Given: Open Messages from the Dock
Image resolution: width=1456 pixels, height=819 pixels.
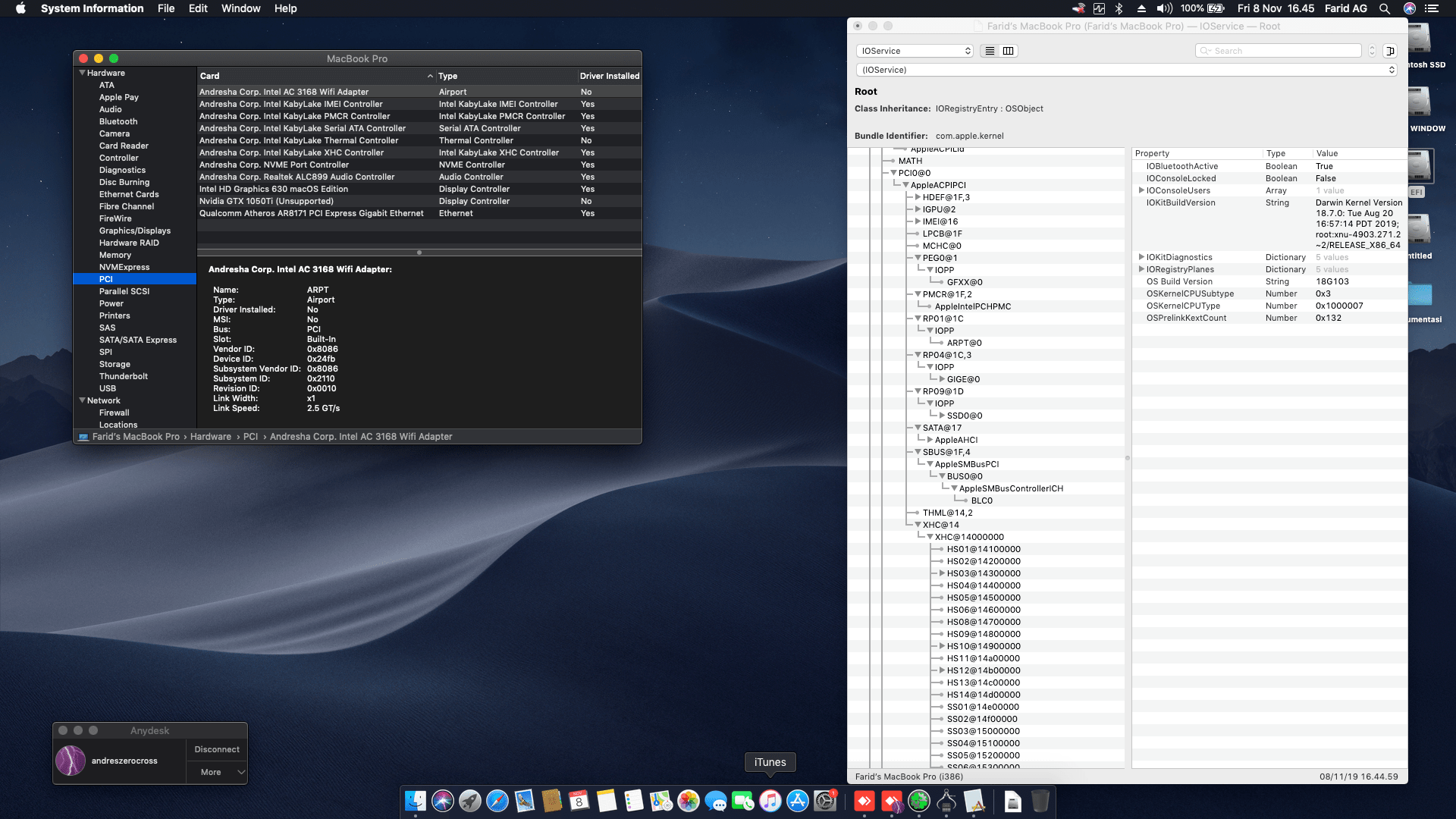Looking at the screenshot, I should click(716, 801).
